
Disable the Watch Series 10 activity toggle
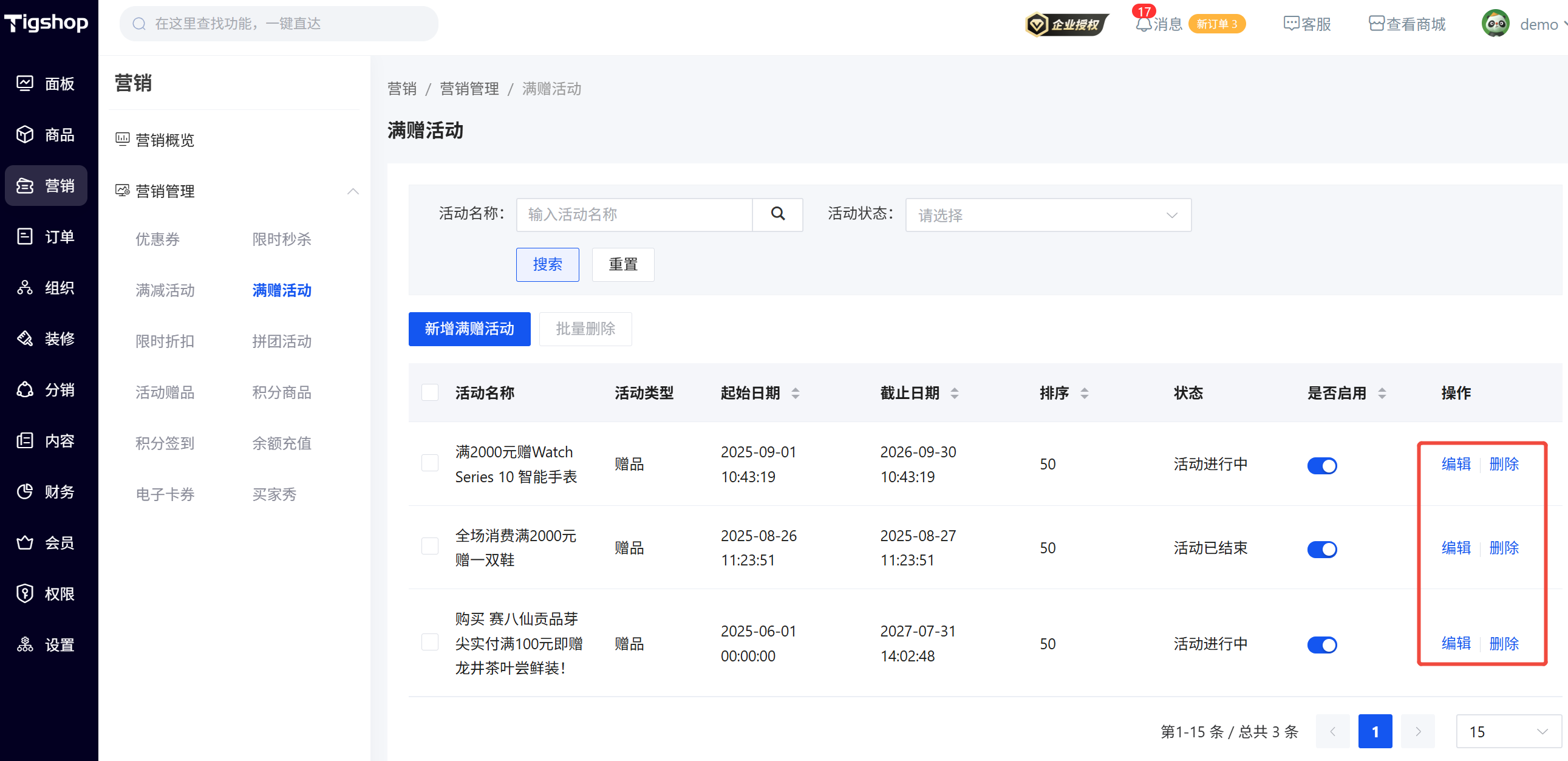click(x=1321, y=466)
